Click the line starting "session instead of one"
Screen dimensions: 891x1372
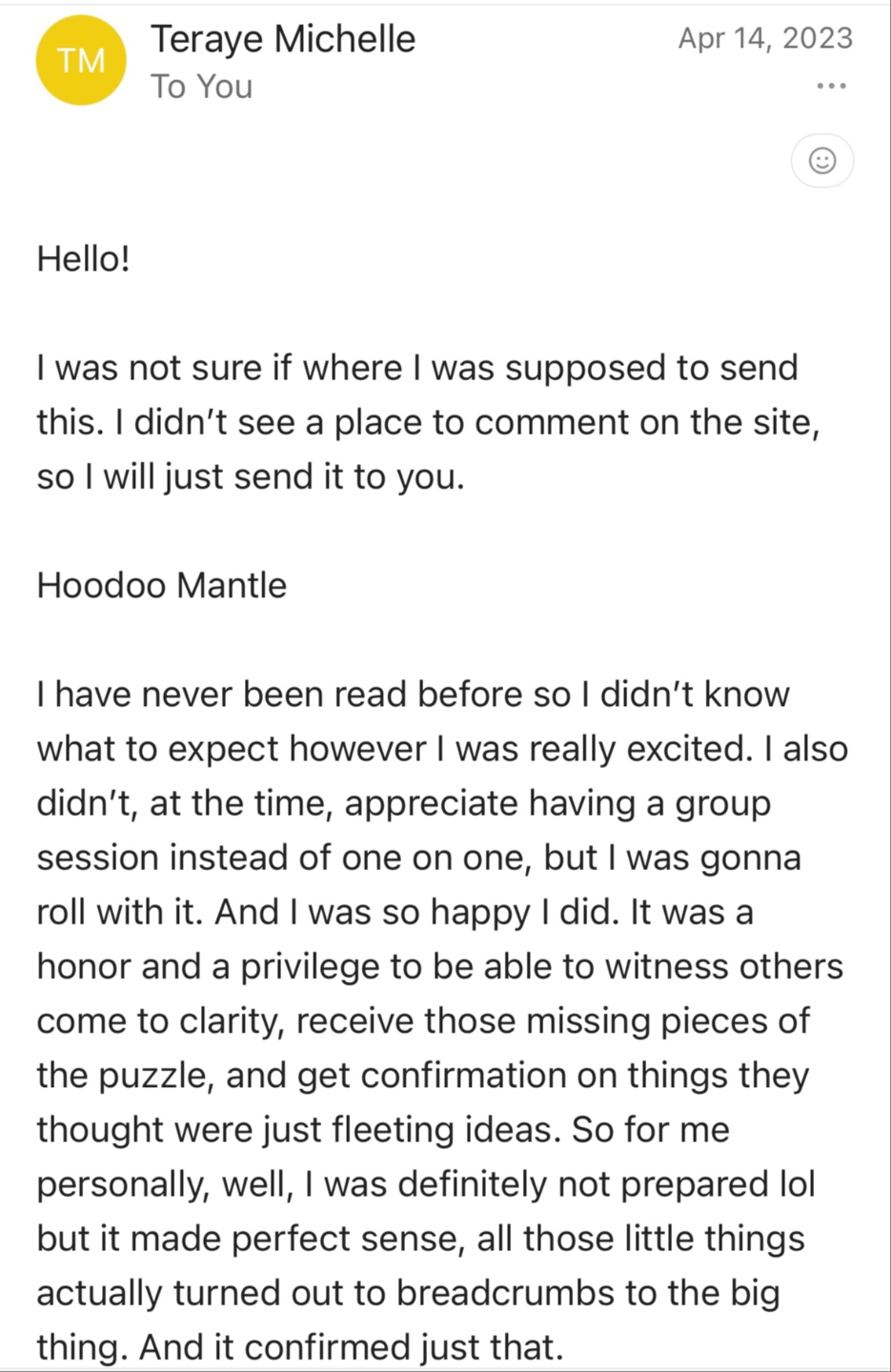[x=419, y=858]
